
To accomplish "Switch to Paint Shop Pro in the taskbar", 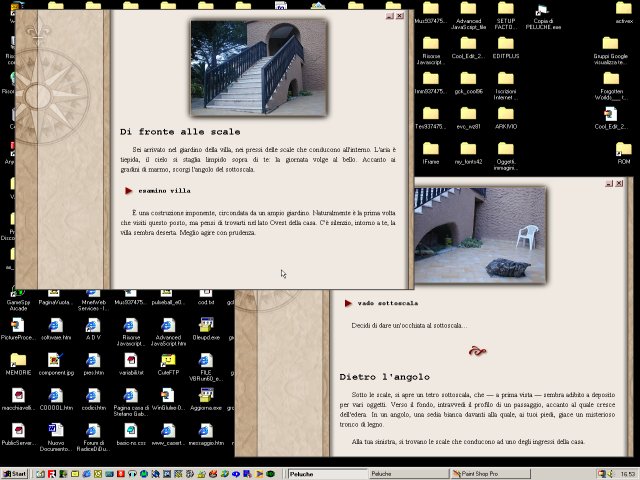I will tap(490, 474).
